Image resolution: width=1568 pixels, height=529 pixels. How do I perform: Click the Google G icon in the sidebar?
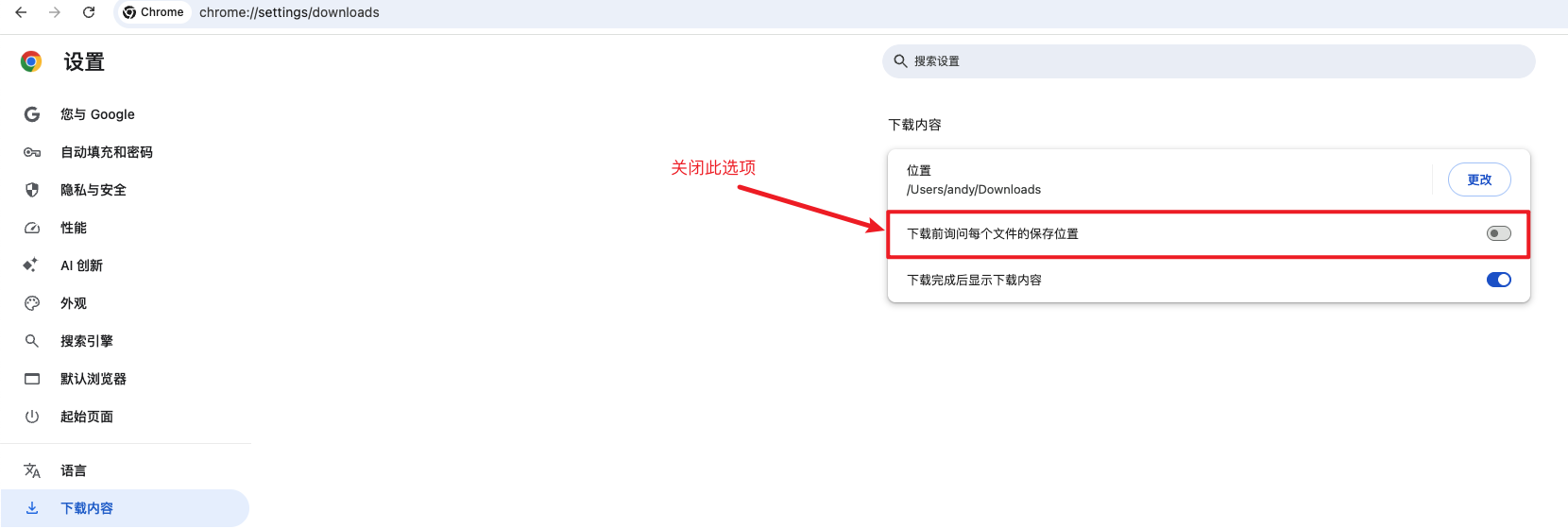pos(32,114)
